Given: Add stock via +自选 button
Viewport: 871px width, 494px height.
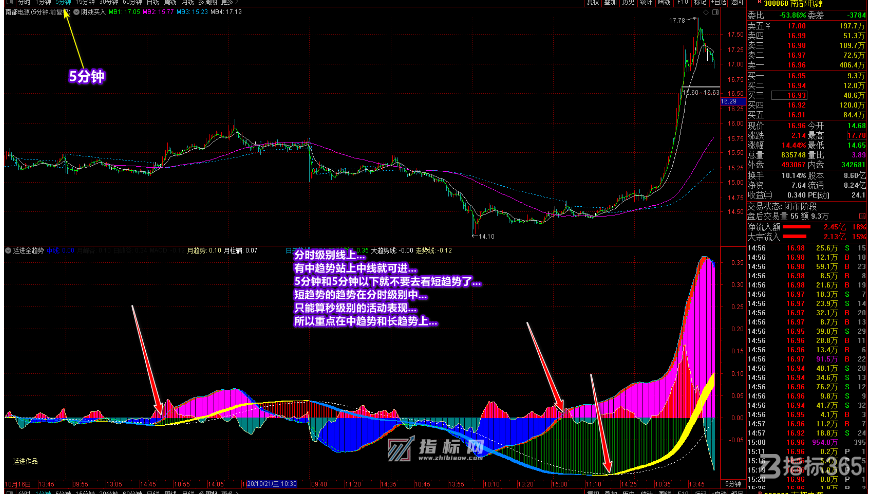Looking at the screenshot, I should pyautogui.click(x=719, y=3).
